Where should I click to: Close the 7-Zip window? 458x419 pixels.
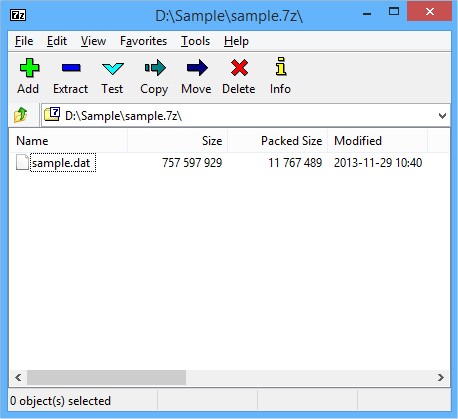click(x=430, y=12)
